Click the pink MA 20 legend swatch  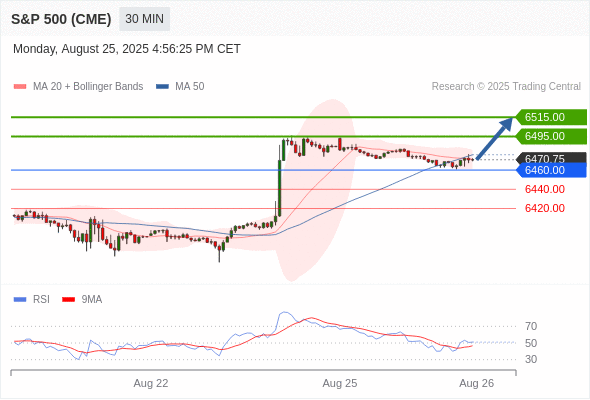[x=20, y=87]
